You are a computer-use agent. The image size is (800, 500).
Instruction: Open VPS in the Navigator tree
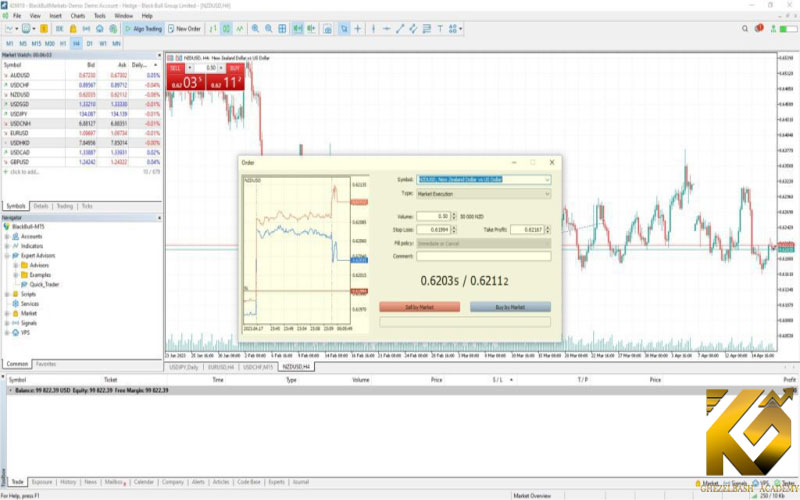point(24,333)
